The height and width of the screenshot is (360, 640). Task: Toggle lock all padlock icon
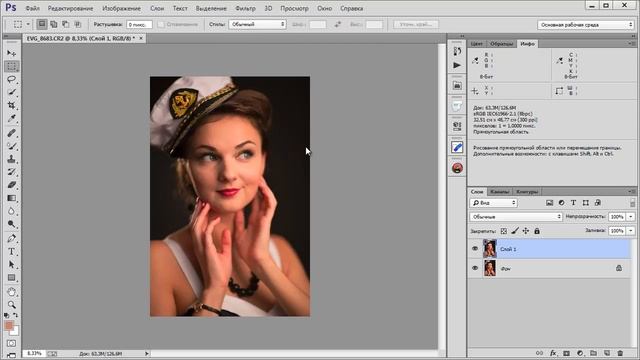pyautogui.click(x=537, y=231)
